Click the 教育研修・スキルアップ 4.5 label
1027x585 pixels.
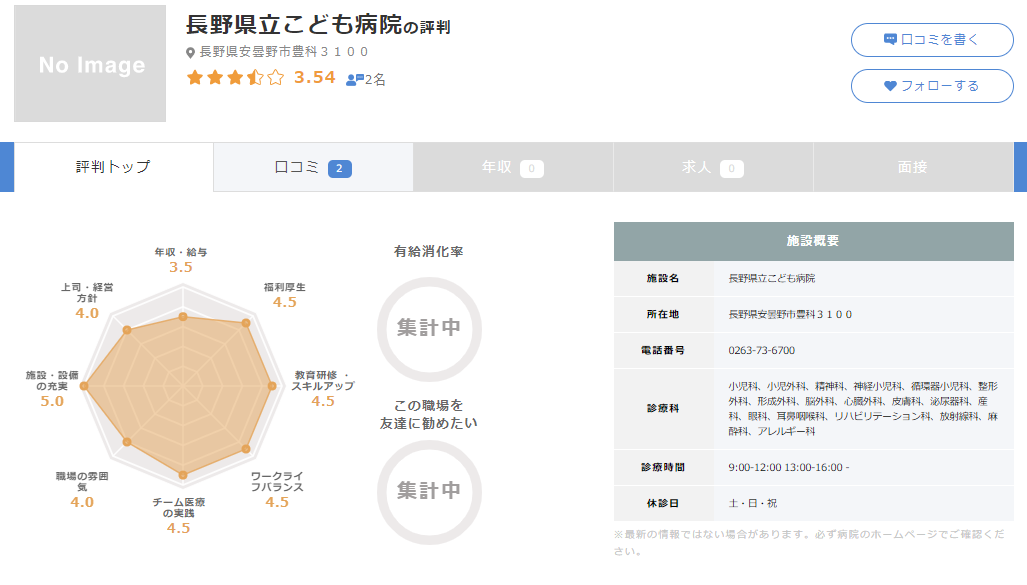click(x=323, y=389)
